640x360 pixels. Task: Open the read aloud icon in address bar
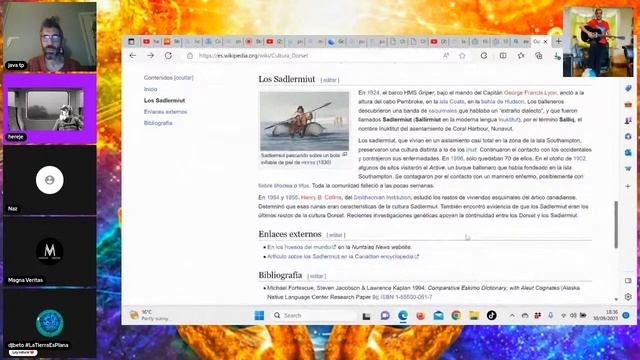pos(446,56)
